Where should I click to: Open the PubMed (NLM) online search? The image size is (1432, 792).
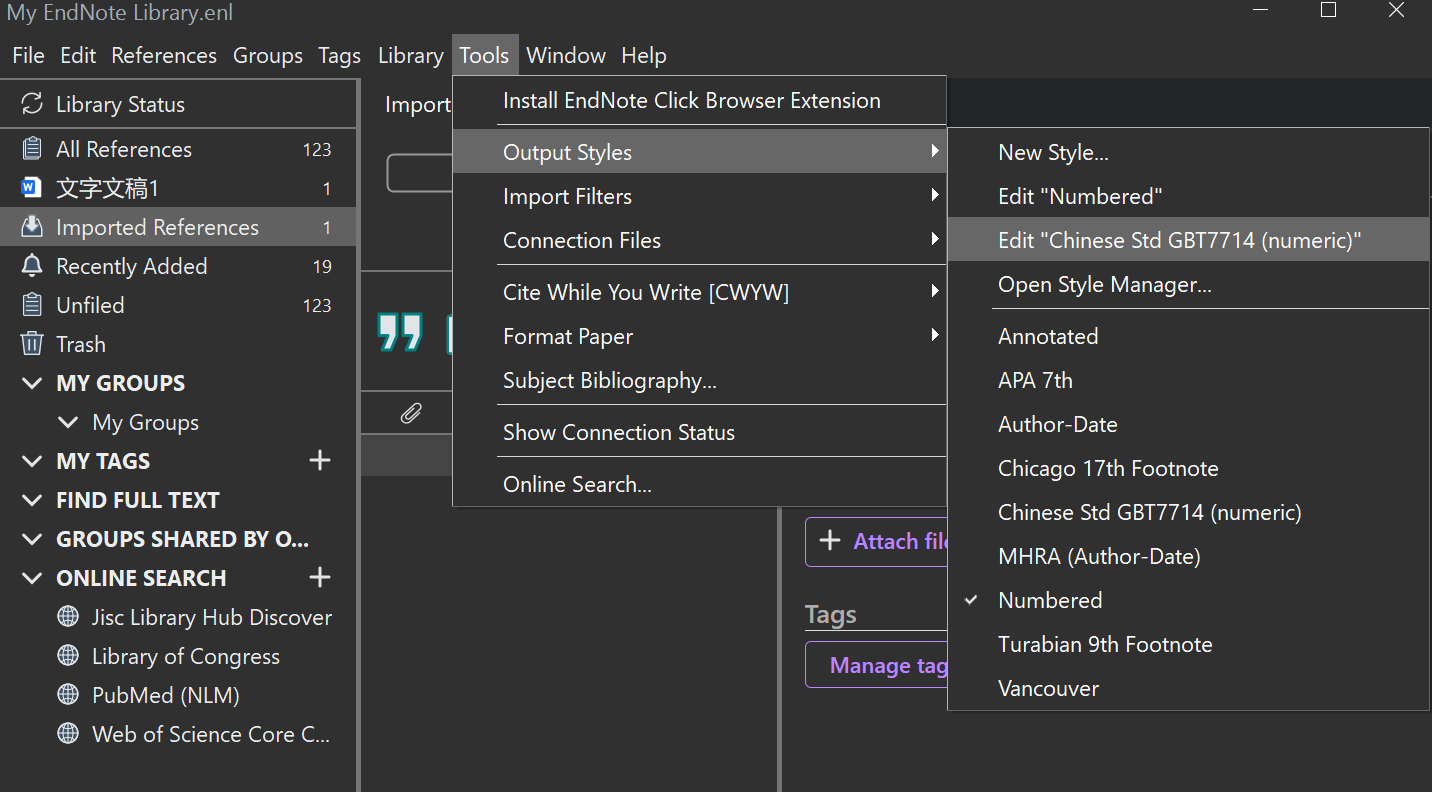[178, 695]
